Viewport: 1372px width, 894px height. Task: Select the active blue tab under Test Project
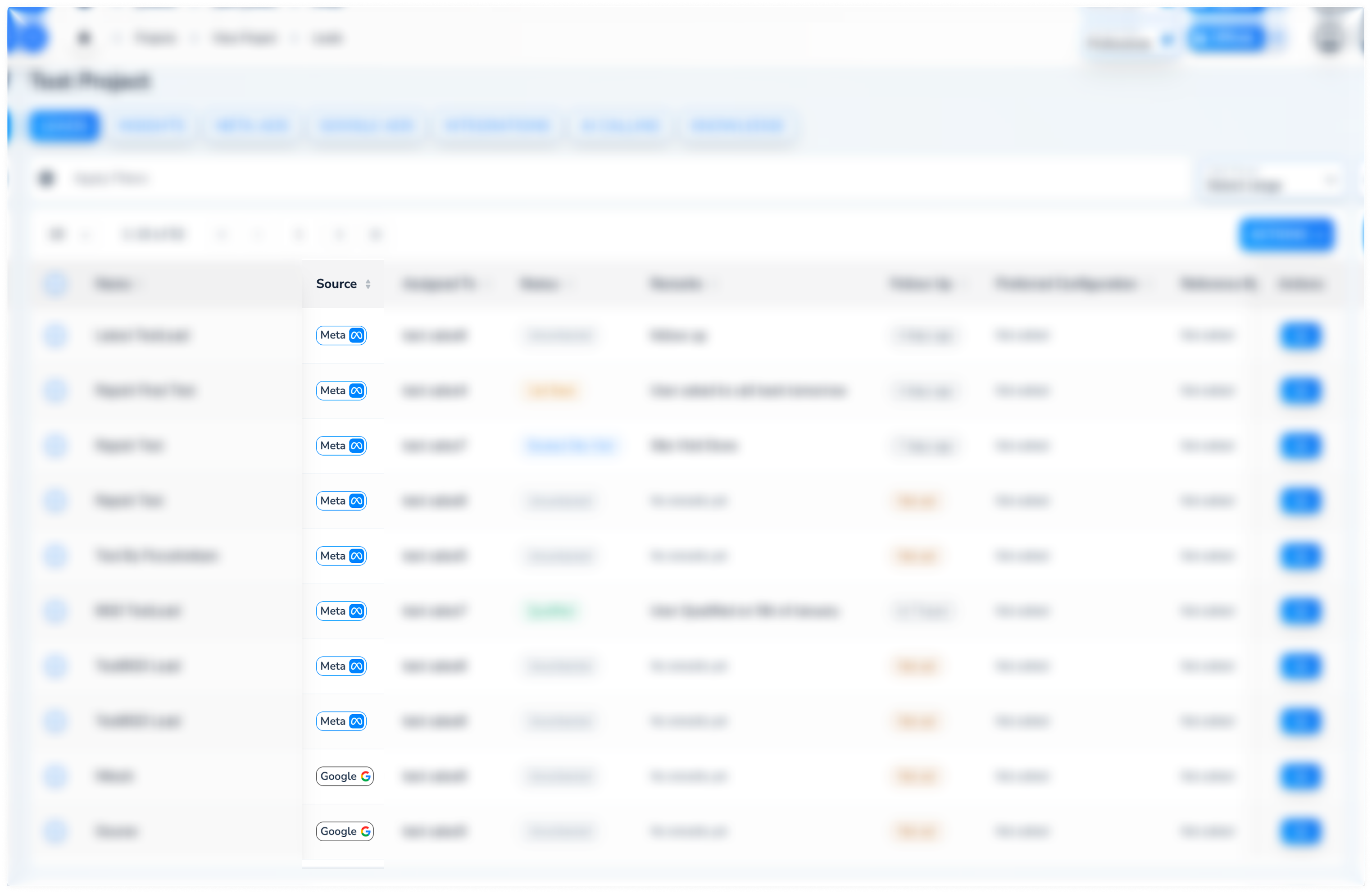coord(64,126)
